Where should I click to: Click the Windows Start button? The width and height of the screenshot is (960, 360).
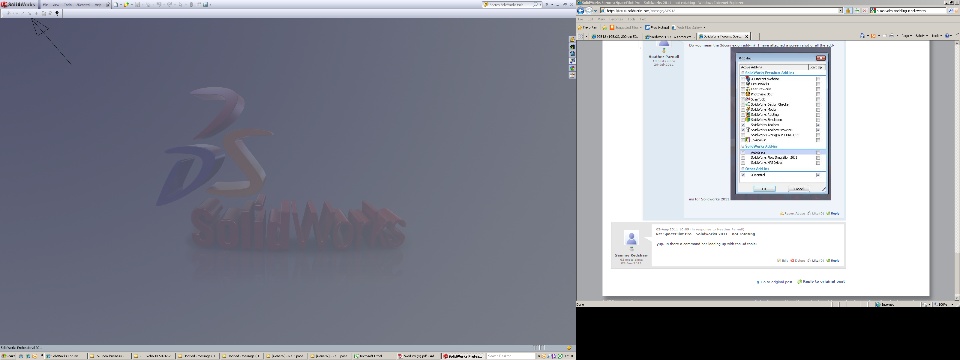(x=7, y=356)
